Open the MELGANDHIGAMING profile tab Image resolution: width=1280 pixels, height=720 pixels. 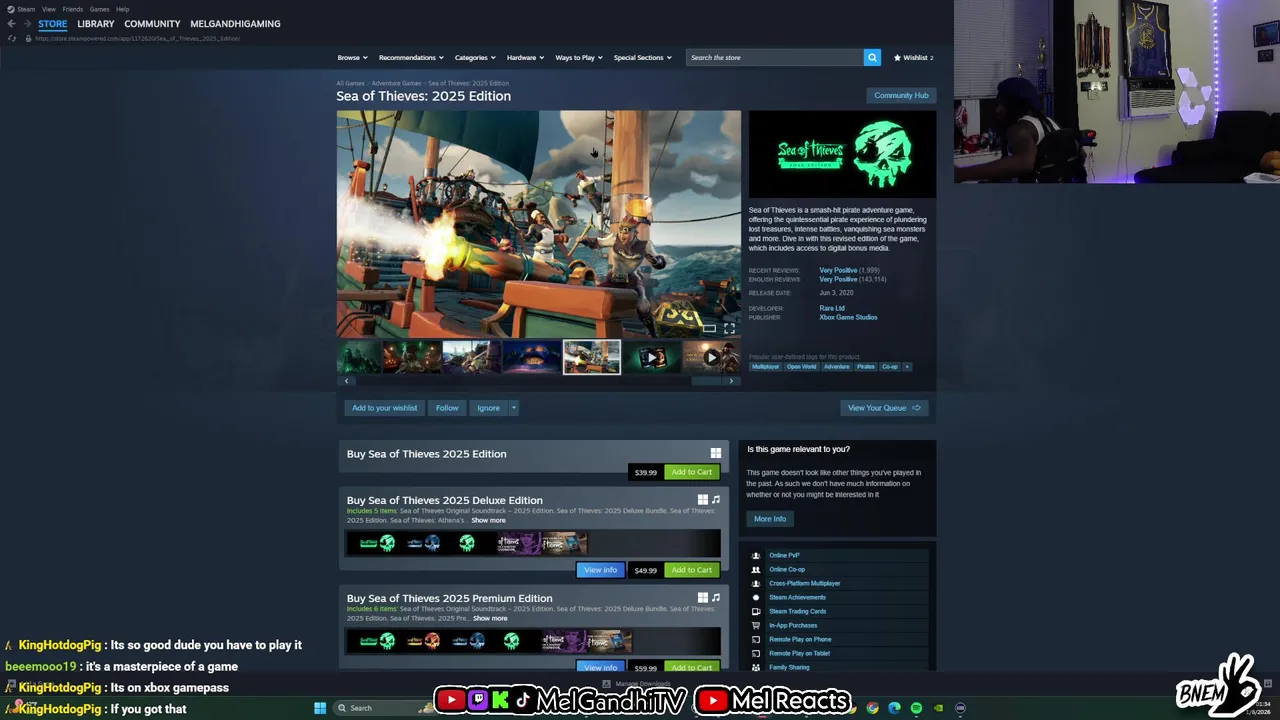(x=235, y=24)
